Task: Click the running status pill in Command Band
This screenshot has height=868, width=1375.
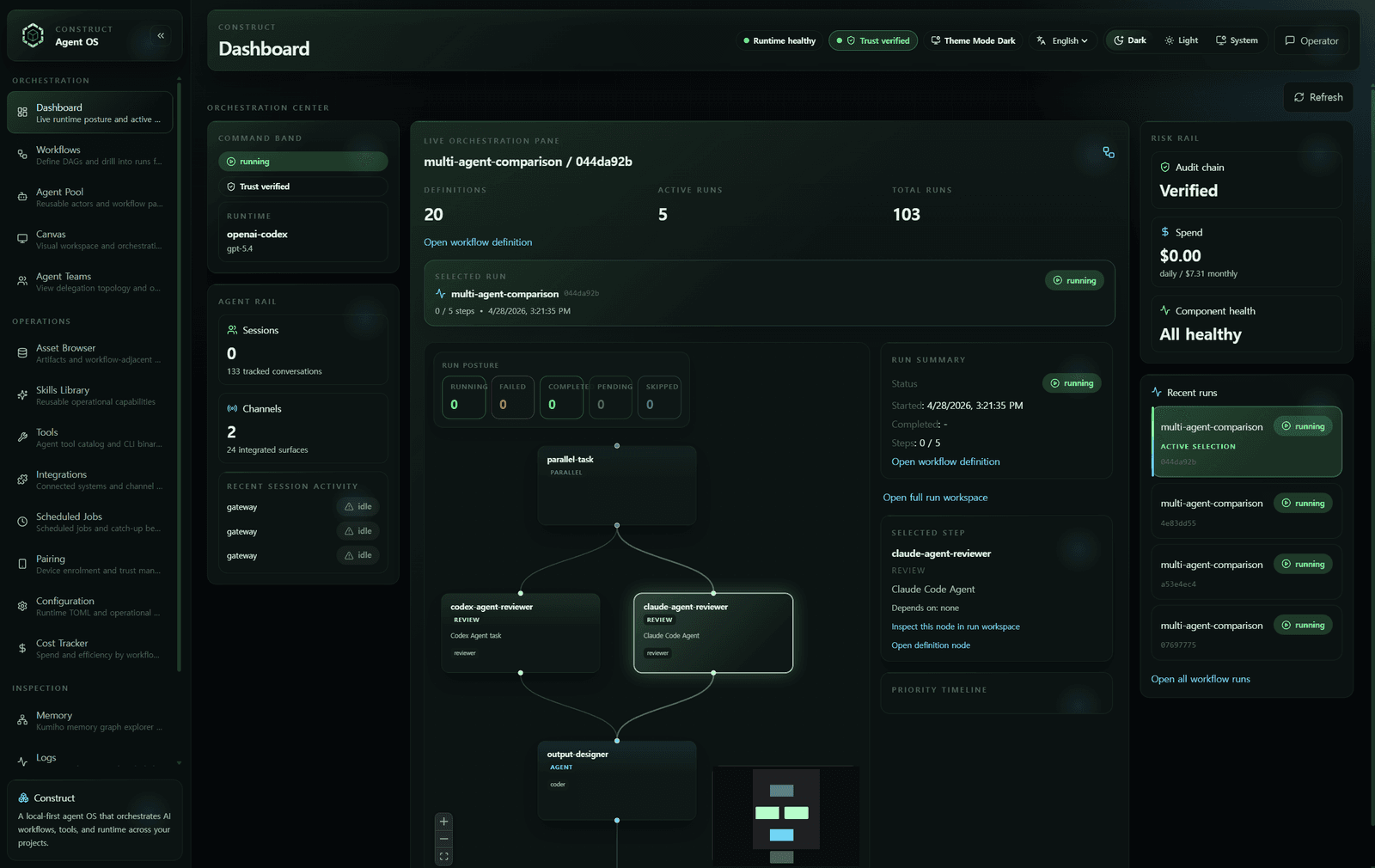Action: click(302, 162)
